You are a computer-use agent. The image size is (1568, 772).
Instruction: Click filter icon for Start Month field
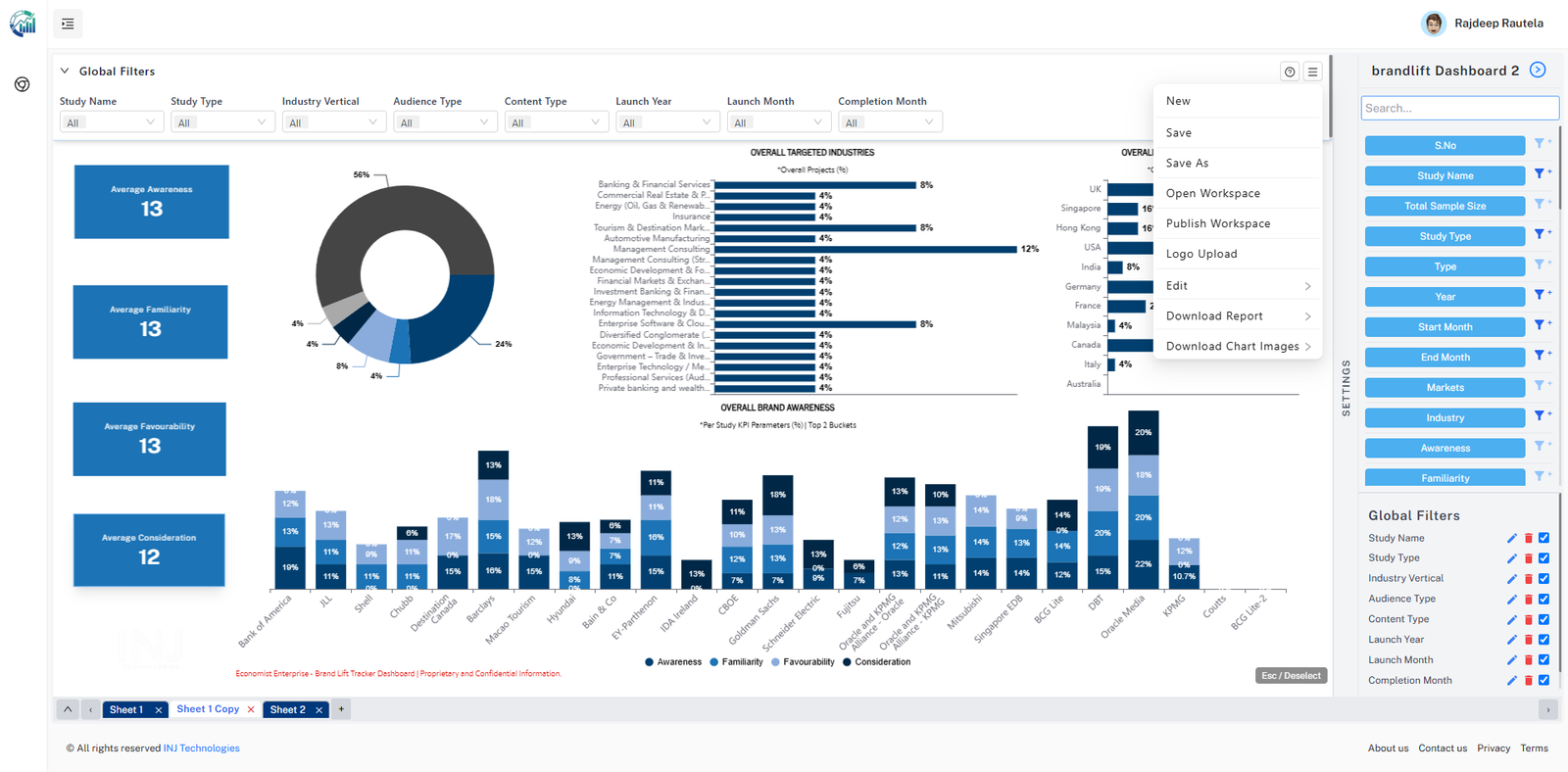point(1541,326)
